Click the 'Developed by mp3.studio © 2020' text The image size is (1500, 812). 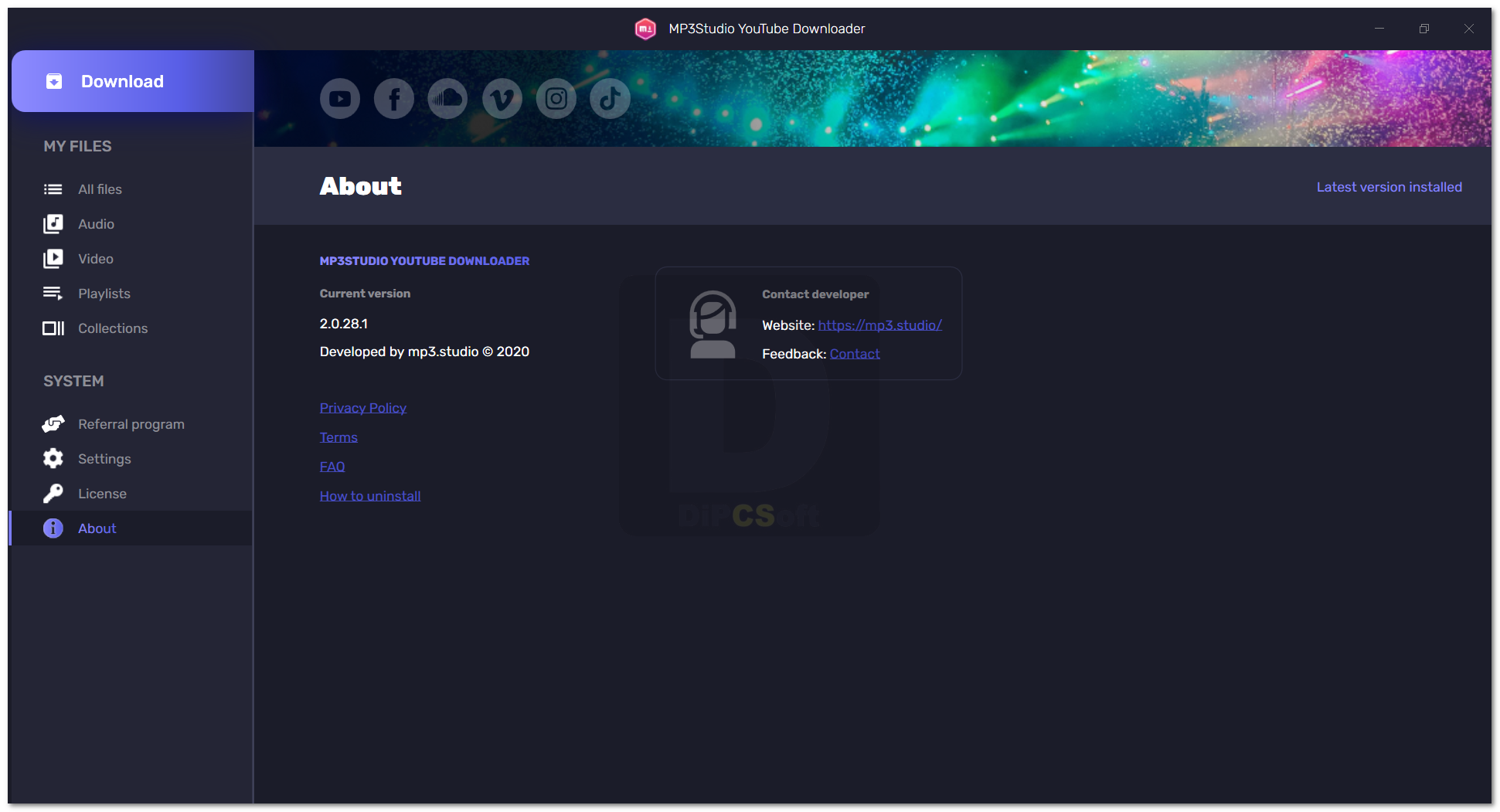[424, 352]
